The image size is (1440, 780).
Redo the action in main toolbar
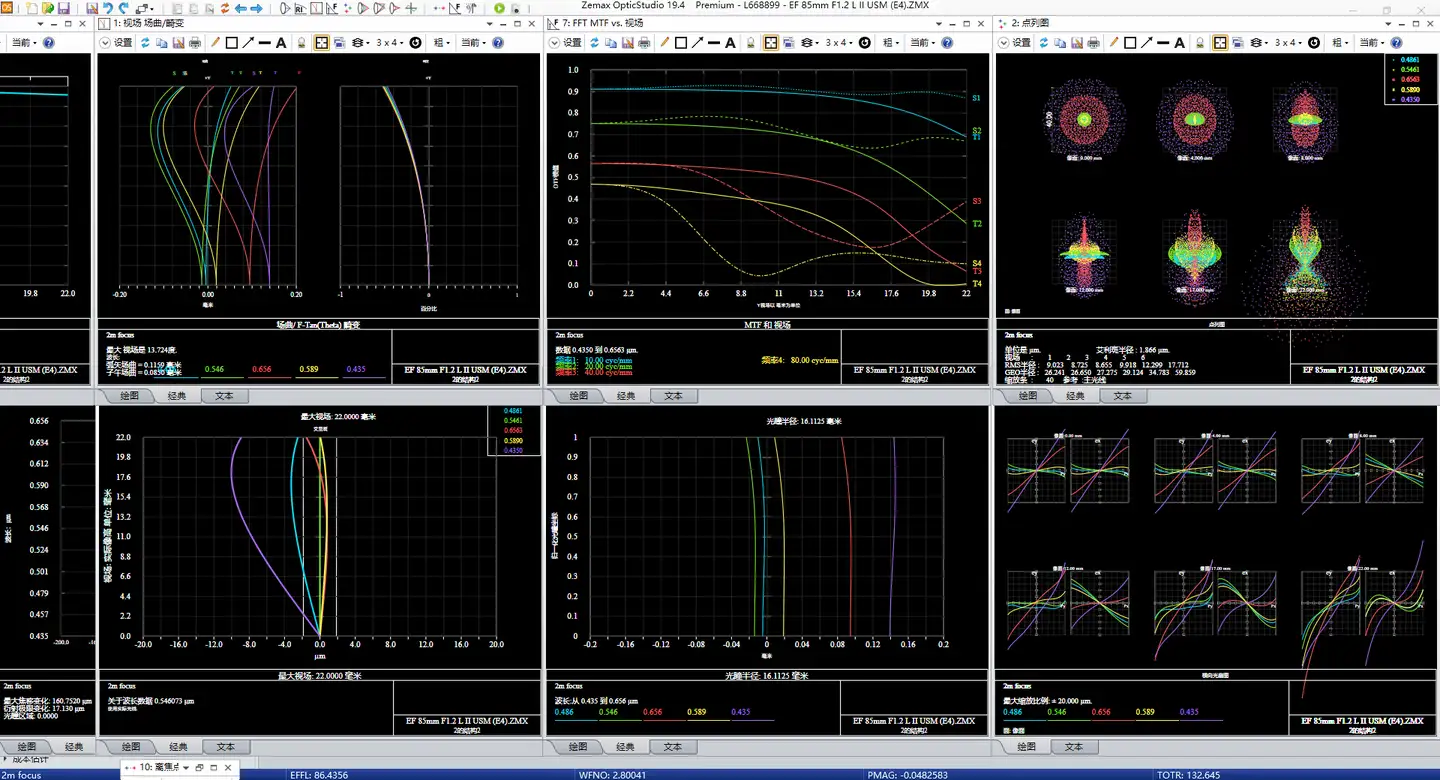coord(123,8)
